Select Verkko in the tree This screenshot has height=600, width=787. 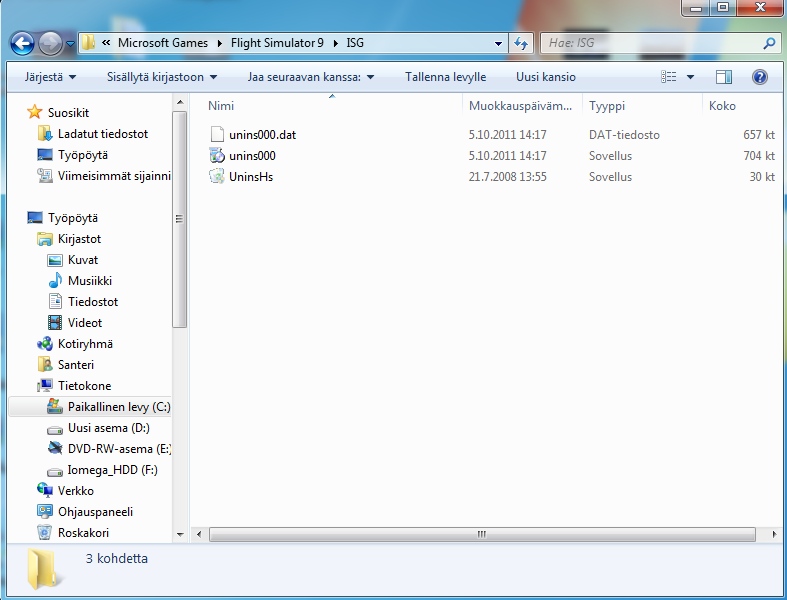point(76,491)
